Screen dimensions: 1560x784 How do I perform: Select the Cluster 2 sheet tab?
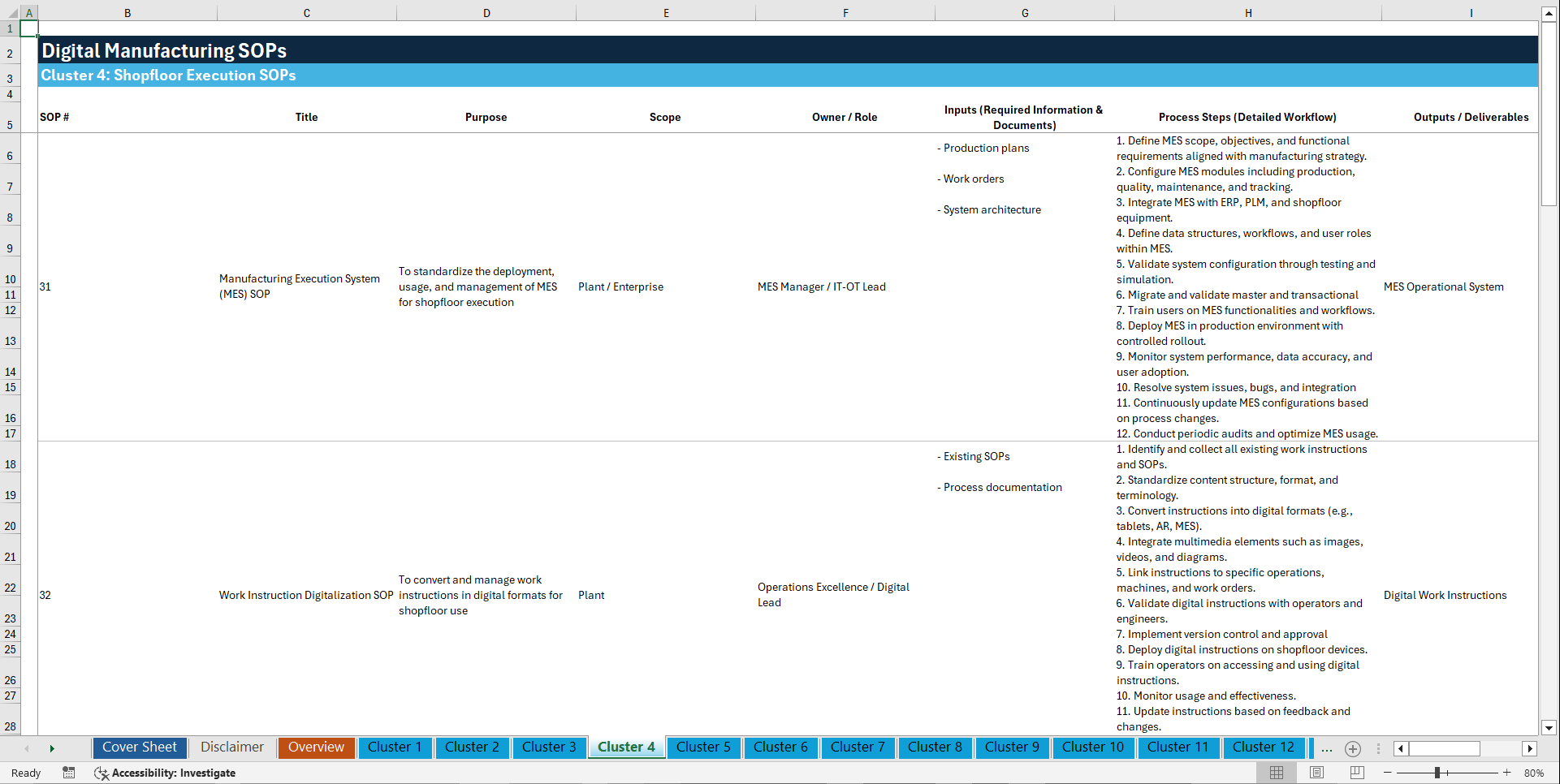(x=472, y=747)
